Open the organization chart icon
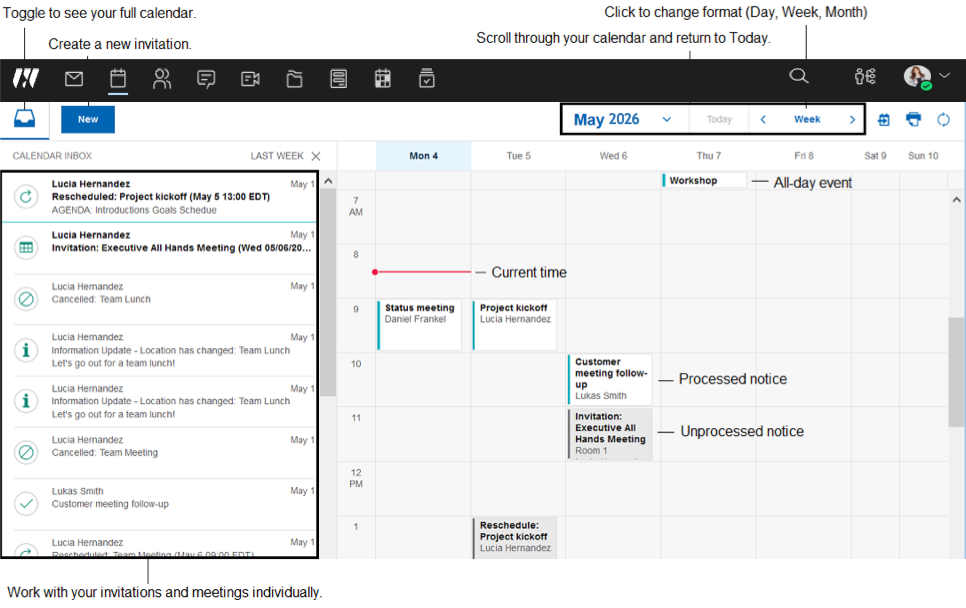Image resolution: width=966 pixels, height=608 pixels. (865, 76)
